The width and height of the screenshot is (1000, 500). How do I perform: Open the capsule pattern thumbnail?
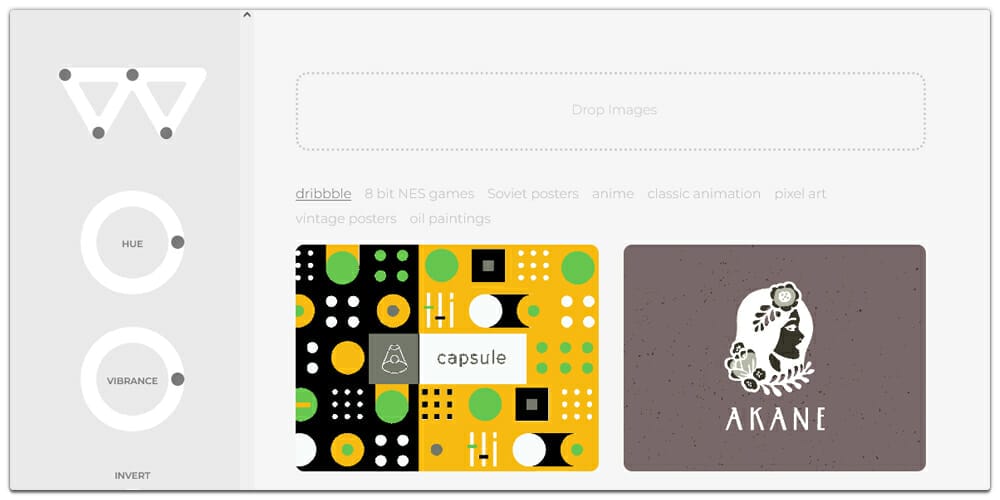[447, 358]
